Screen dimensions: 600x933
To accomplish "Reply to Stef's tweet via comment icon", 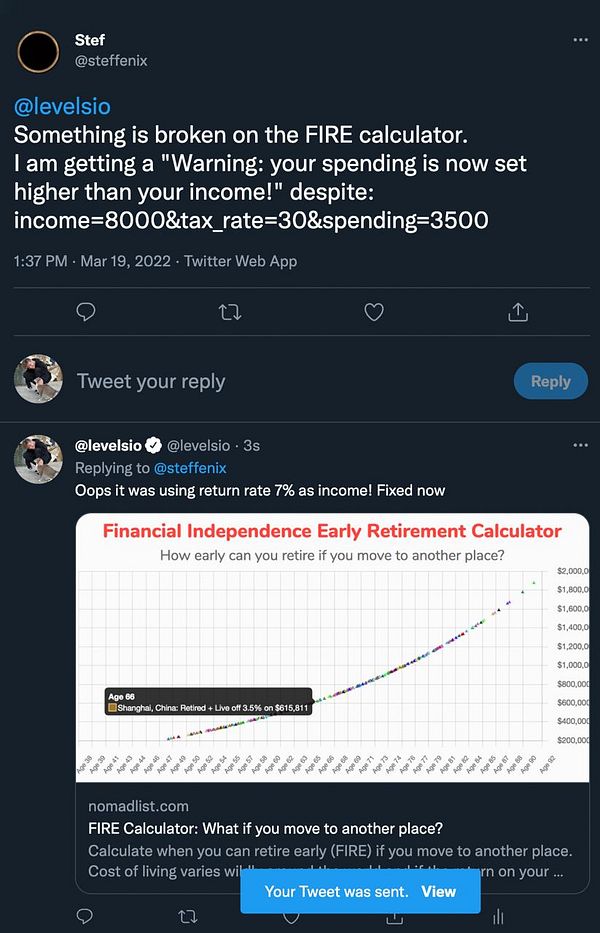I will pos(86,313).
